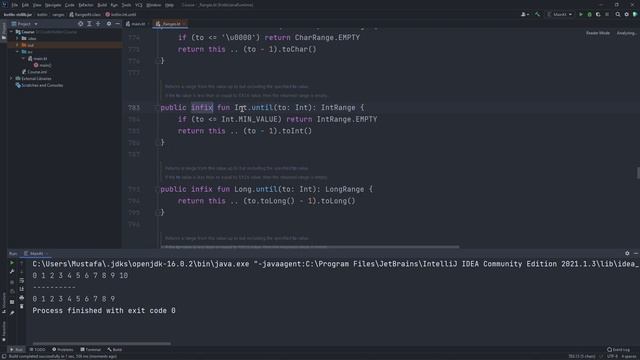Click the Build hammer icon in top toolbar
Screen dimensions: 640x360
coord(538,14)
